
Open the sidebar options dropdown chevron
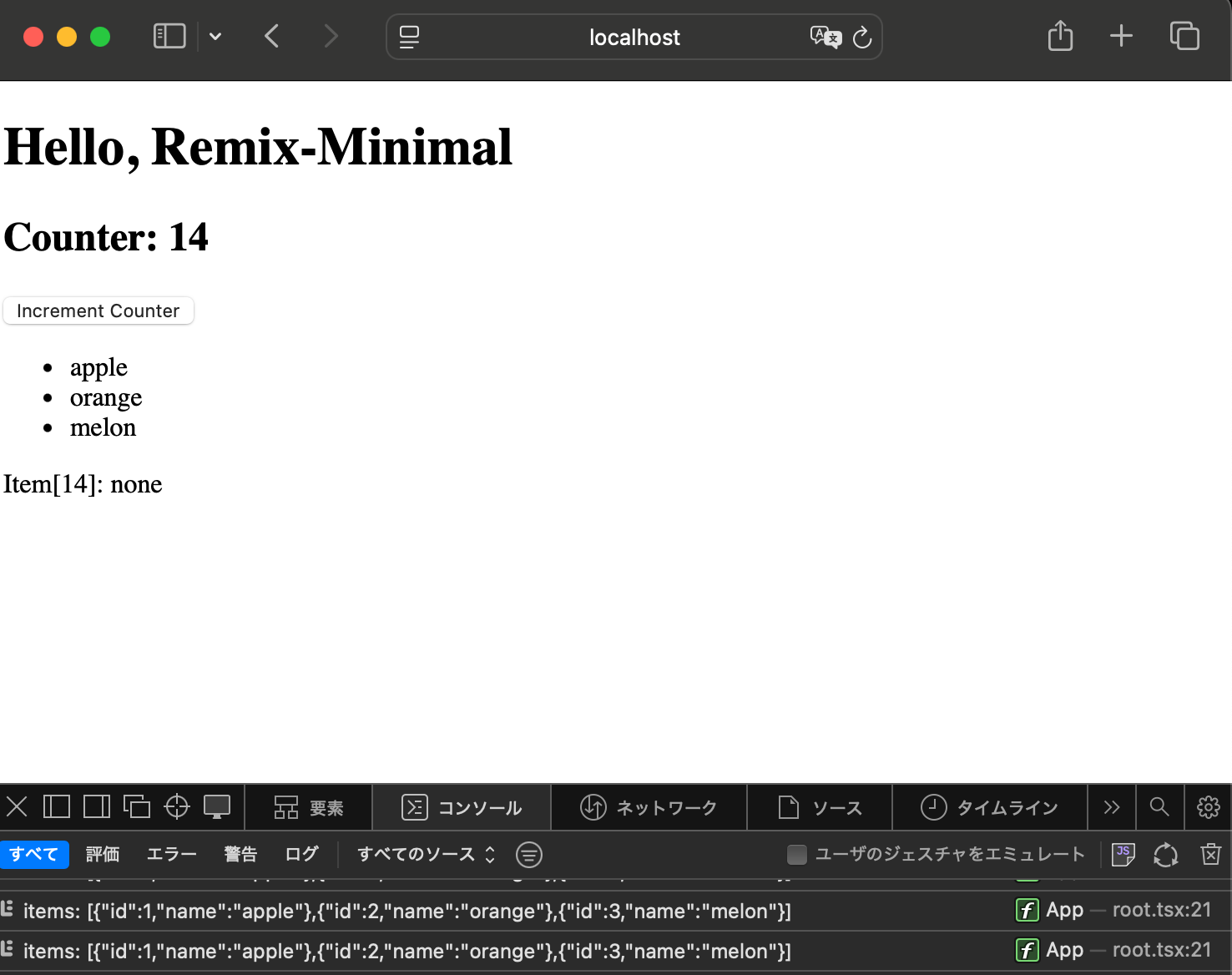click(x=215, y=37)
